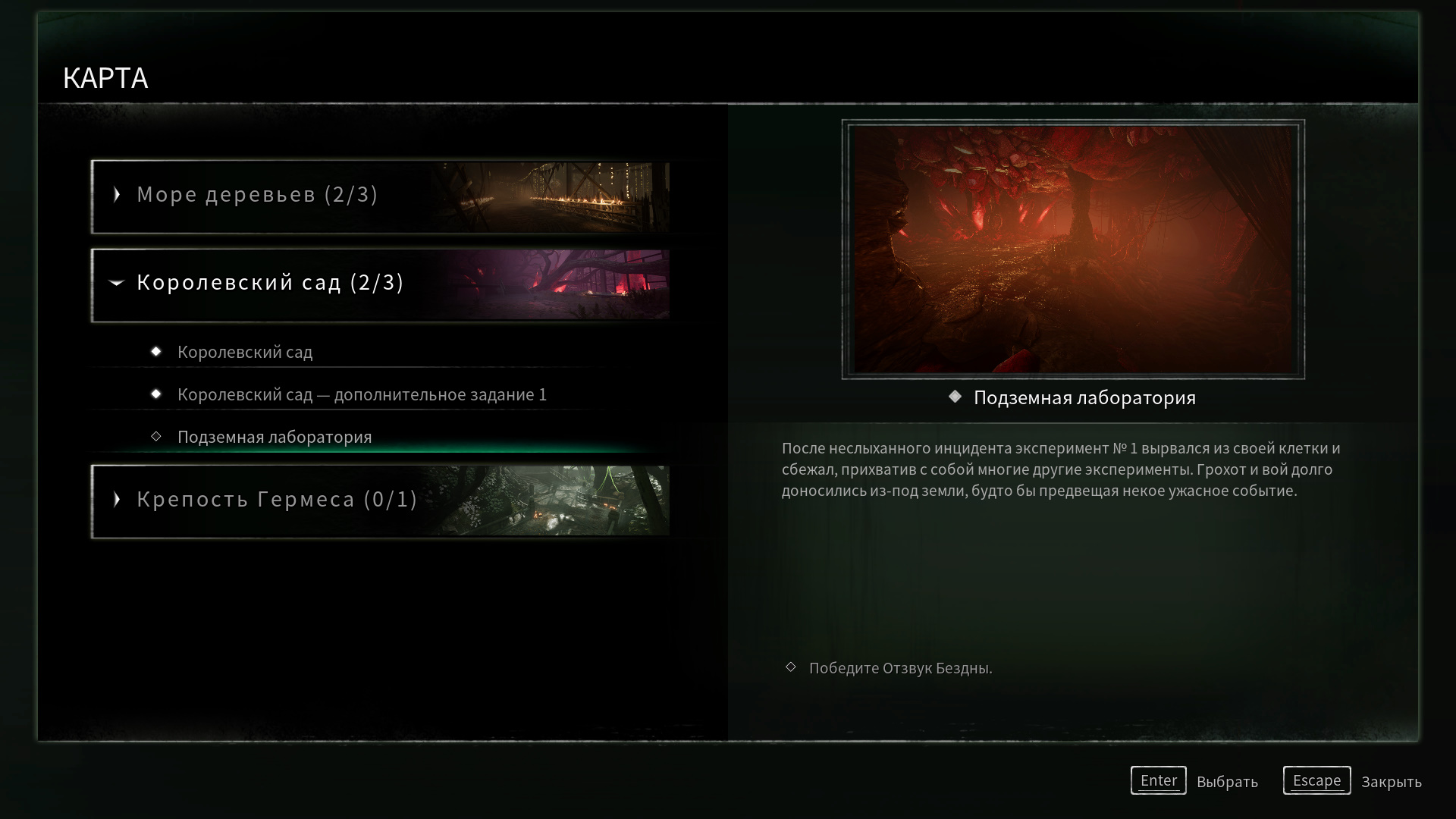1456x819 pixels.
Task: Collapse Королевский сад section arrow
Action: pos(116,283)
